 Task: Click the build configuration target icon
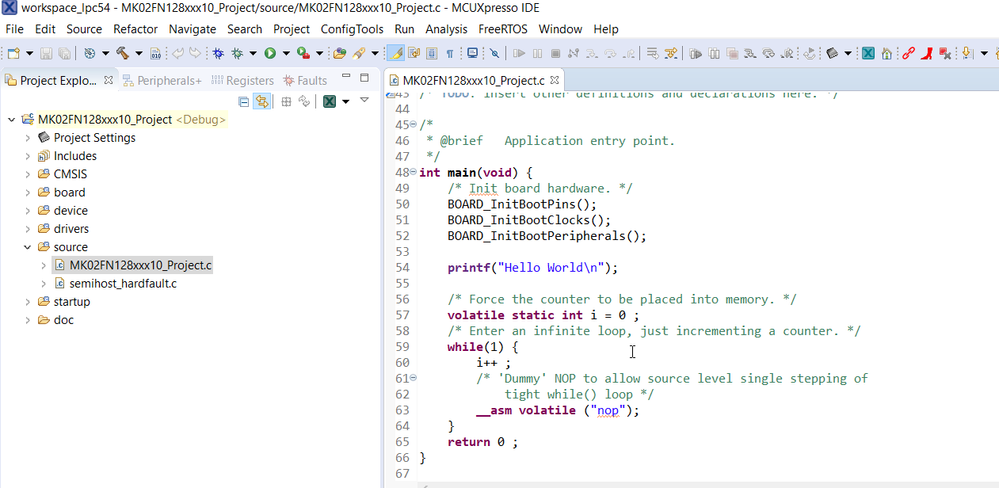coord(90,54)
